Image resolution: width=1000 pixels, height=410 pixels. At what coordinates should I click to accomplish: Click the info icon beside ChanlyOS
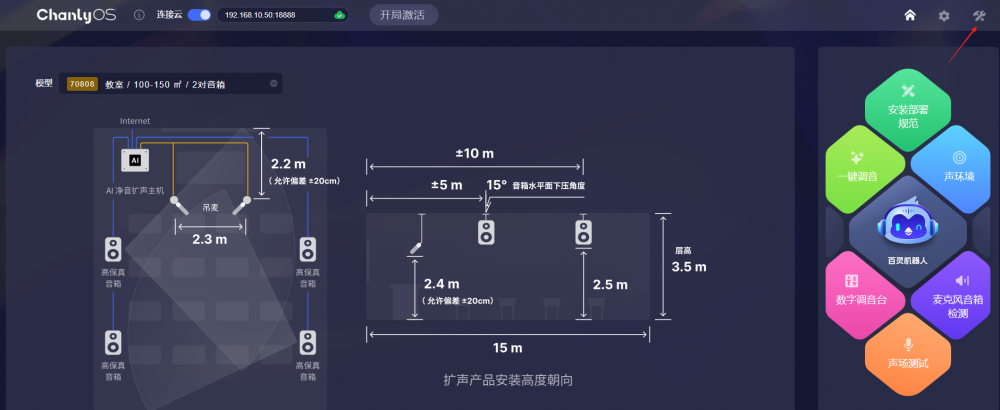click(139, 15)
